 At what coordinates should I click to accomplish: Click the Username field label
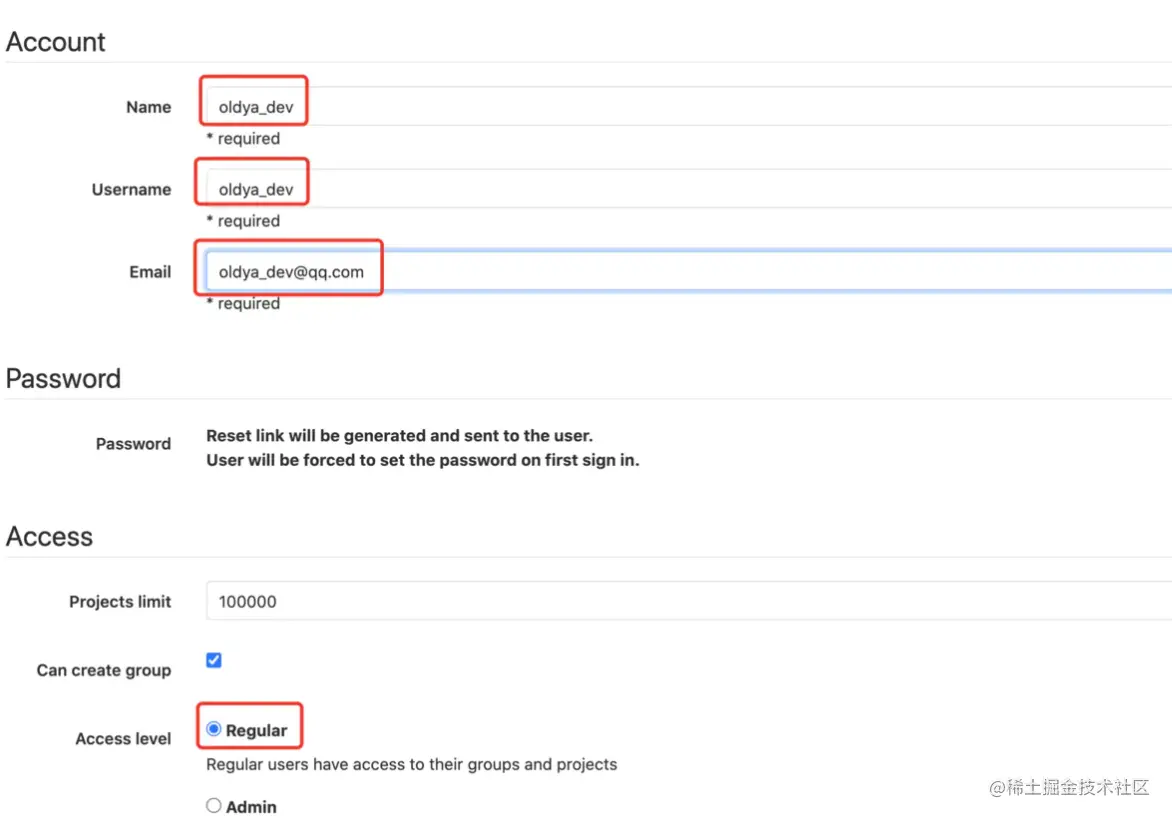click(131, 189)
